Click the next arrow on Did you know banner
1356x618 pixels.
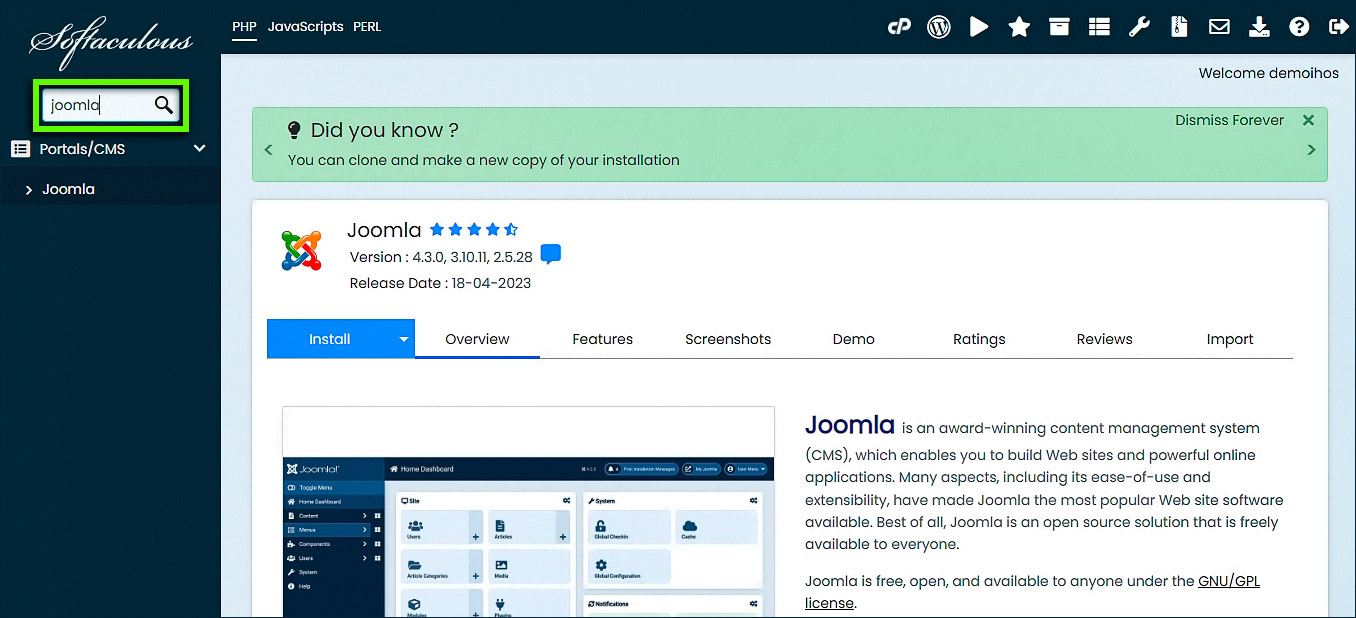(1310, 149)
